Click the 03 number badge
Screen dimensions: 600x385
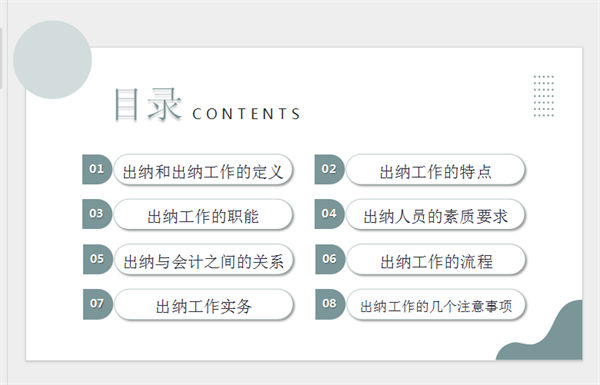(97, 214)
